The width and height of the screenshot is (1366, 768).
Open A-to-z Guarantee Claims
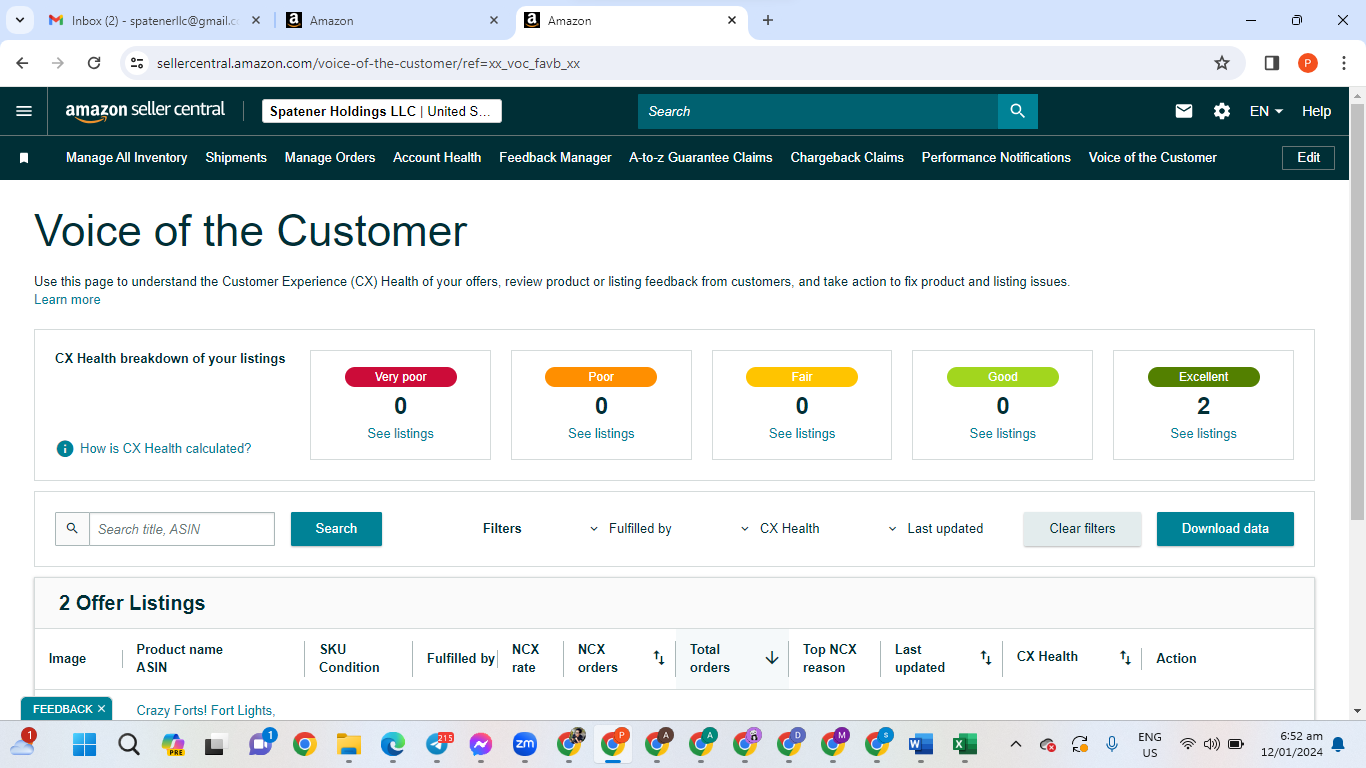pos(701,158)
